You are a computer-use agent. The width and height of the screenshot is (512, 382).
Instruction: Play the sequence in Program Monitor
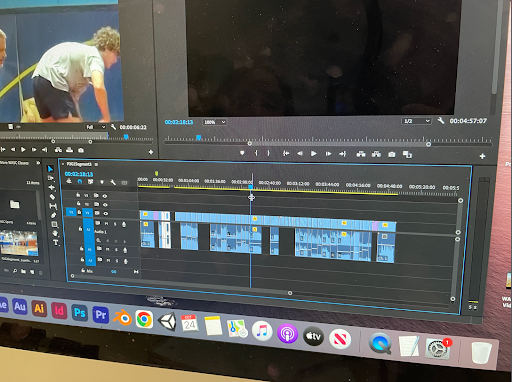pyautogui.click(x=313, y=154)
